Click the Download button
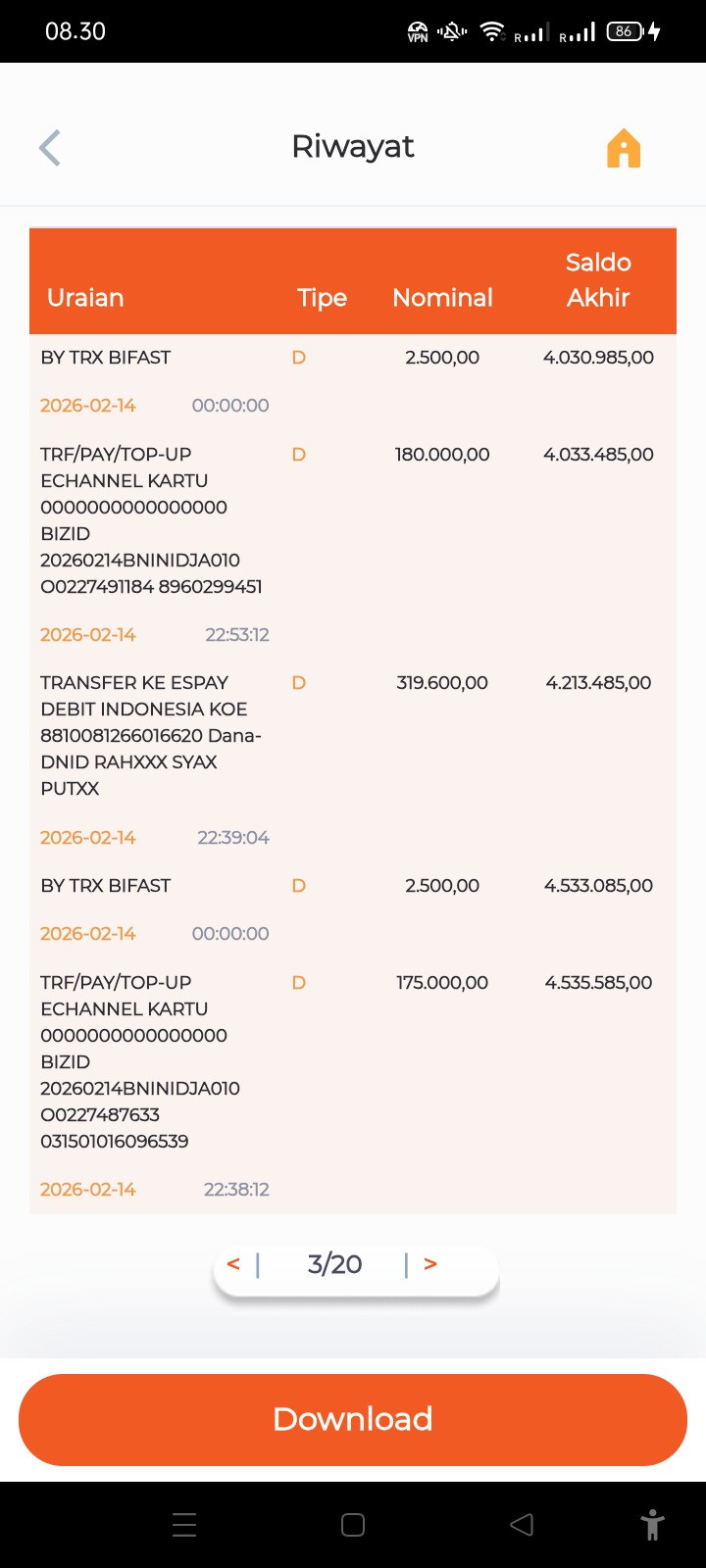 pos(353,1419)
